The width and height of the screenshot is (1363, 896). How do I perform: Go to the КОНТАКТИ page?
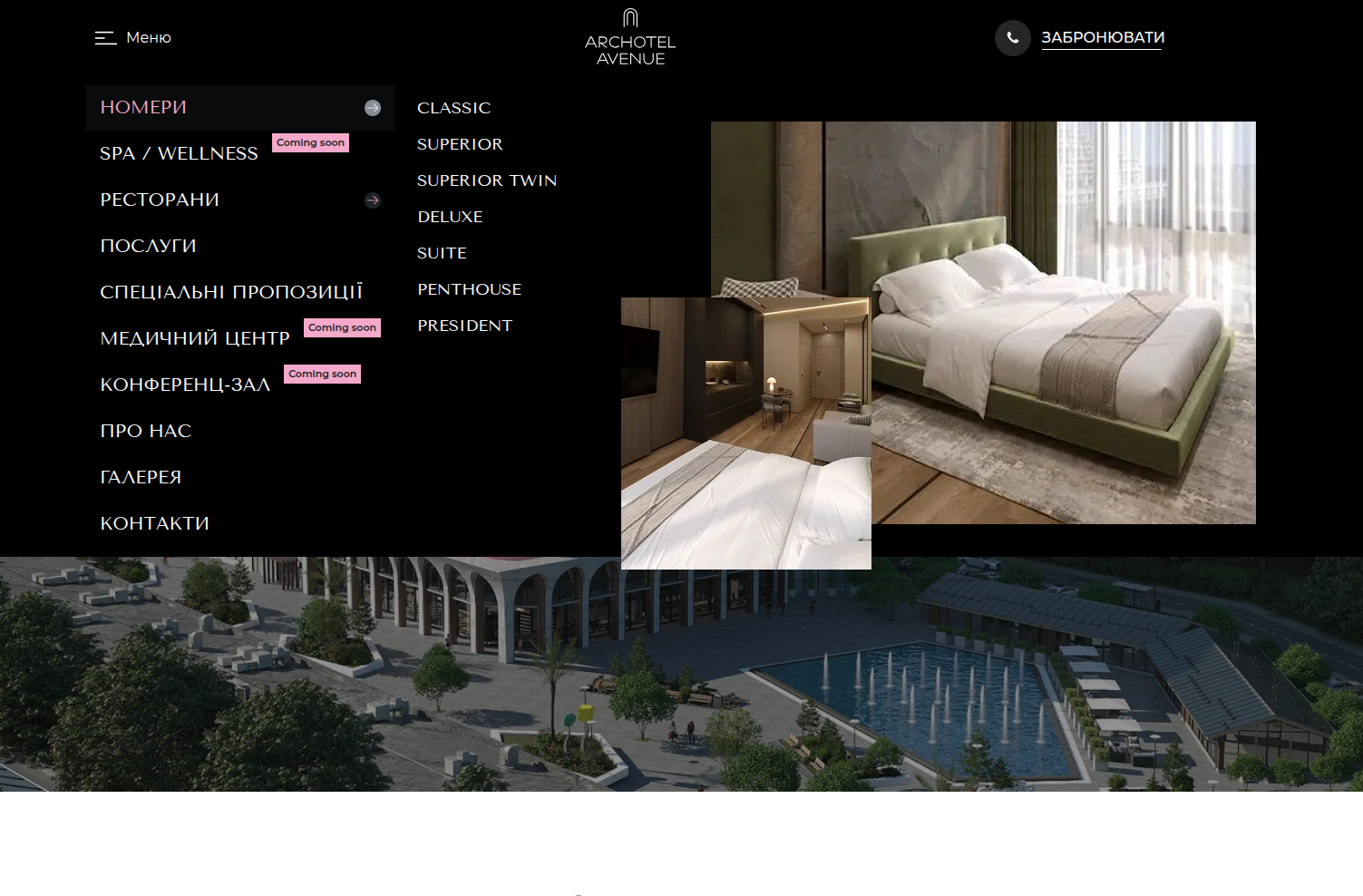[155, 524]
